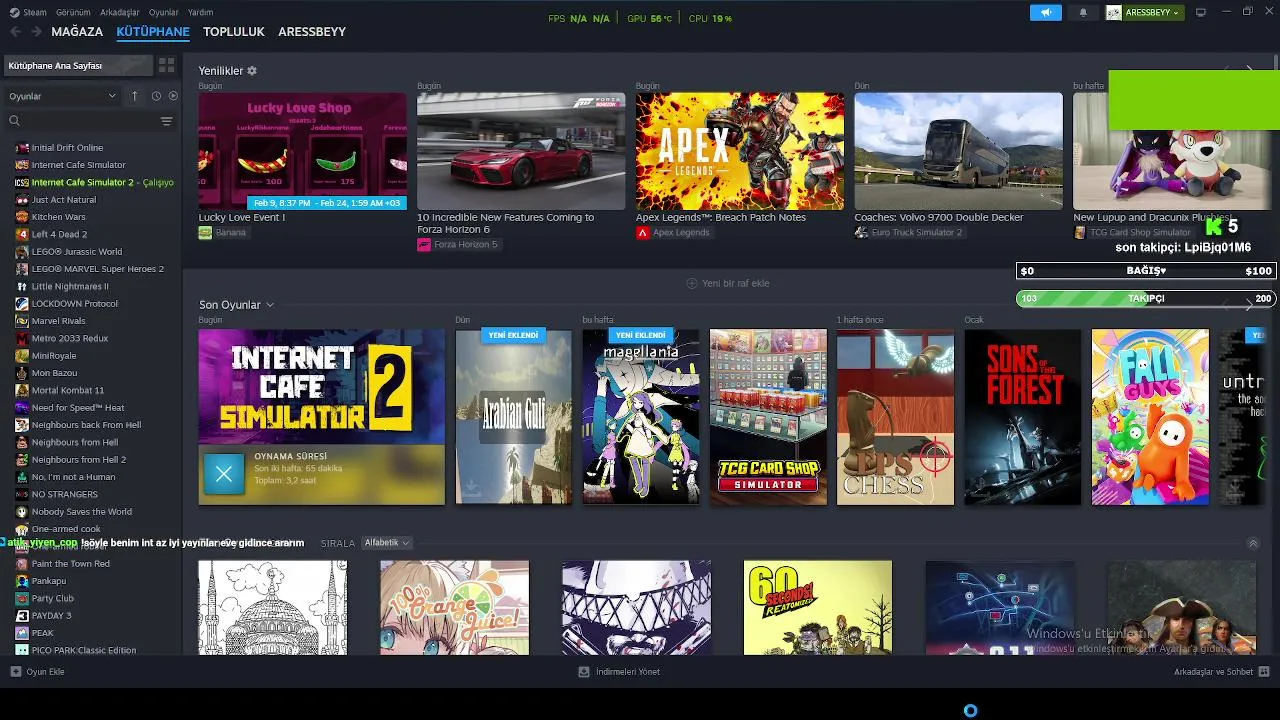Open the TCG Card Shop Simulator cover
This screenshot has width=1280, height=720.
pos(768,417)
